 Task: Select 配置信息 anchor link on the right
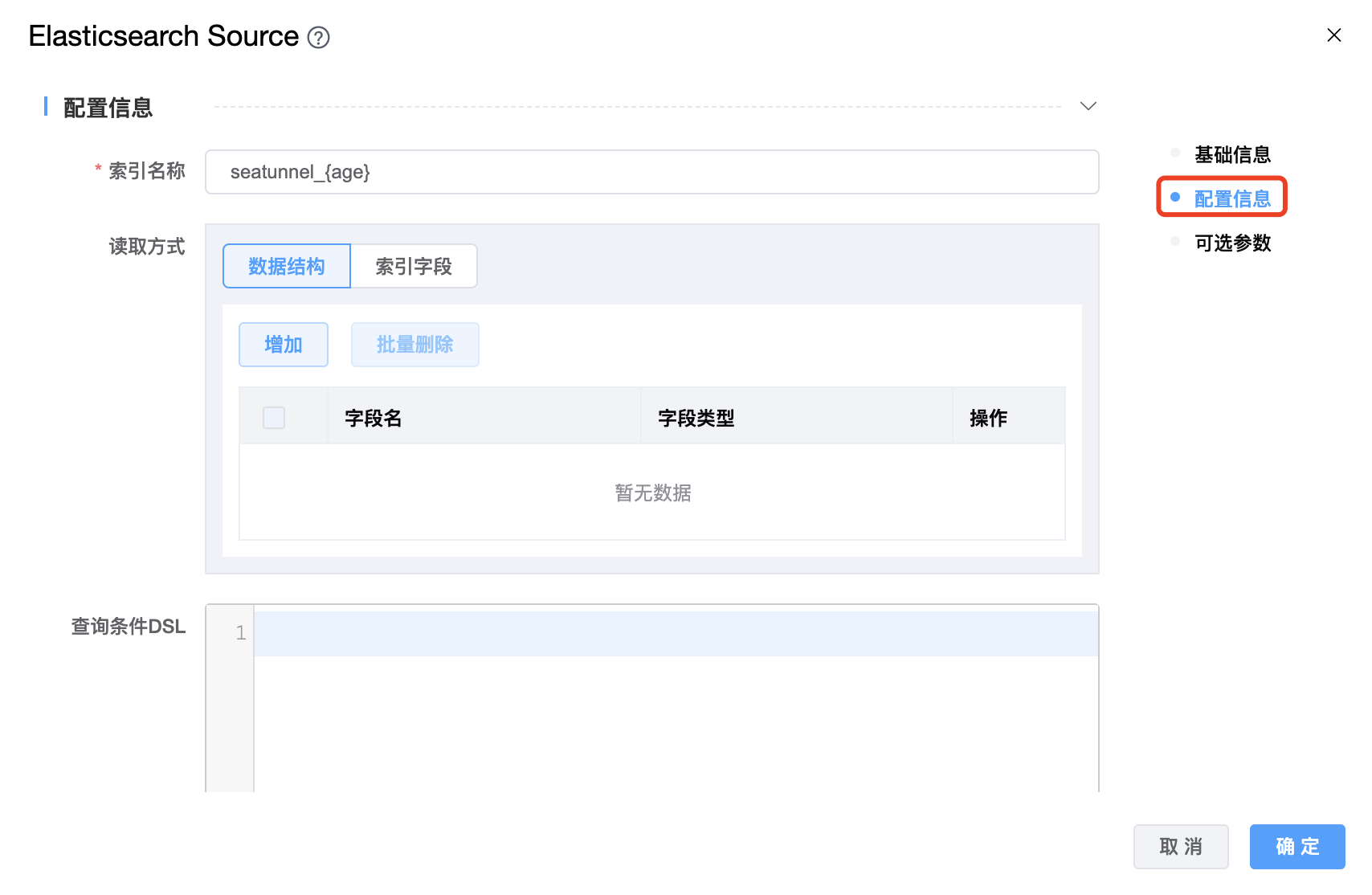pos(1232,198)
